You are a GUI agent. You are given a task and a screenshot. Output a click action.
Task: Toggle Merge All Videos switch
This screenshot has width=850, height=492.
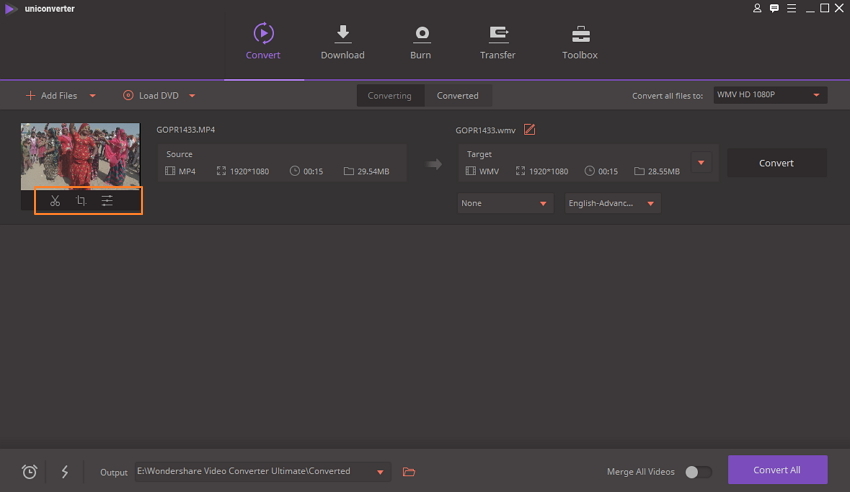click(698, 472)
